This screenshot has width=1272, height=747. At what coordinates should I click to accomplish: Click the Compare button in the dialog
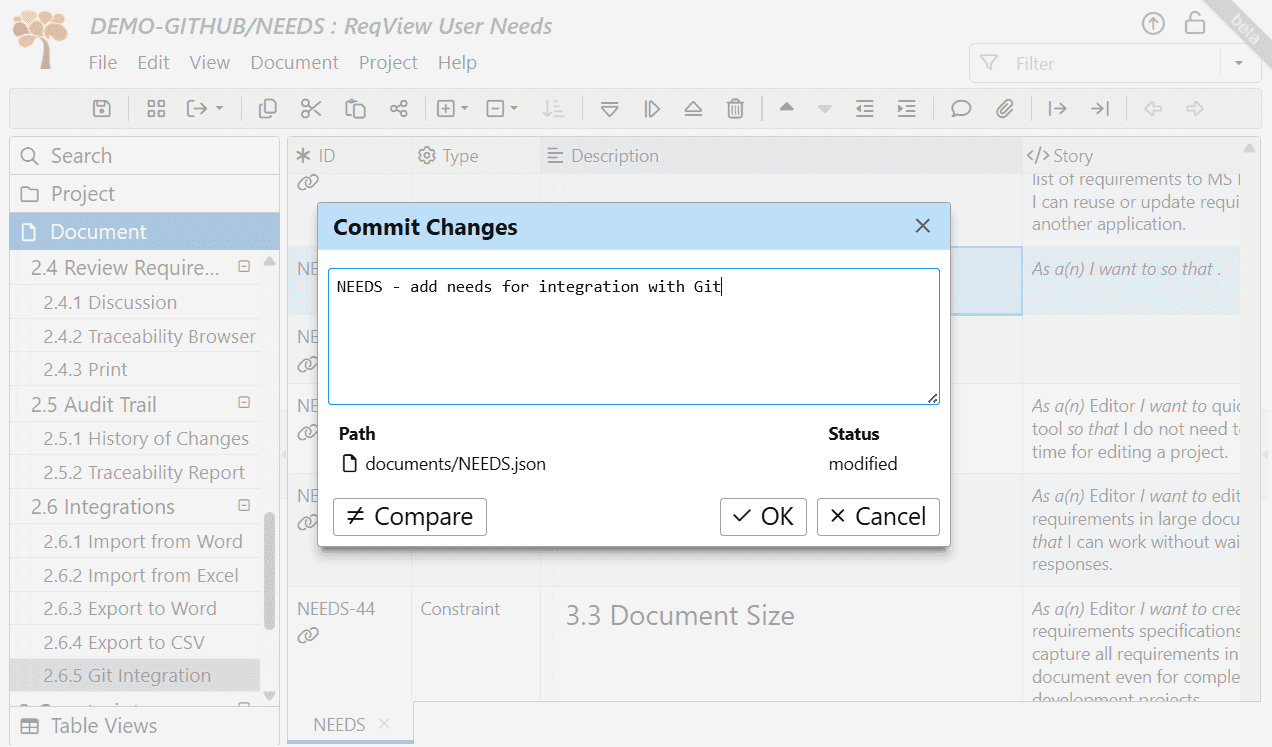click(409, 517)
